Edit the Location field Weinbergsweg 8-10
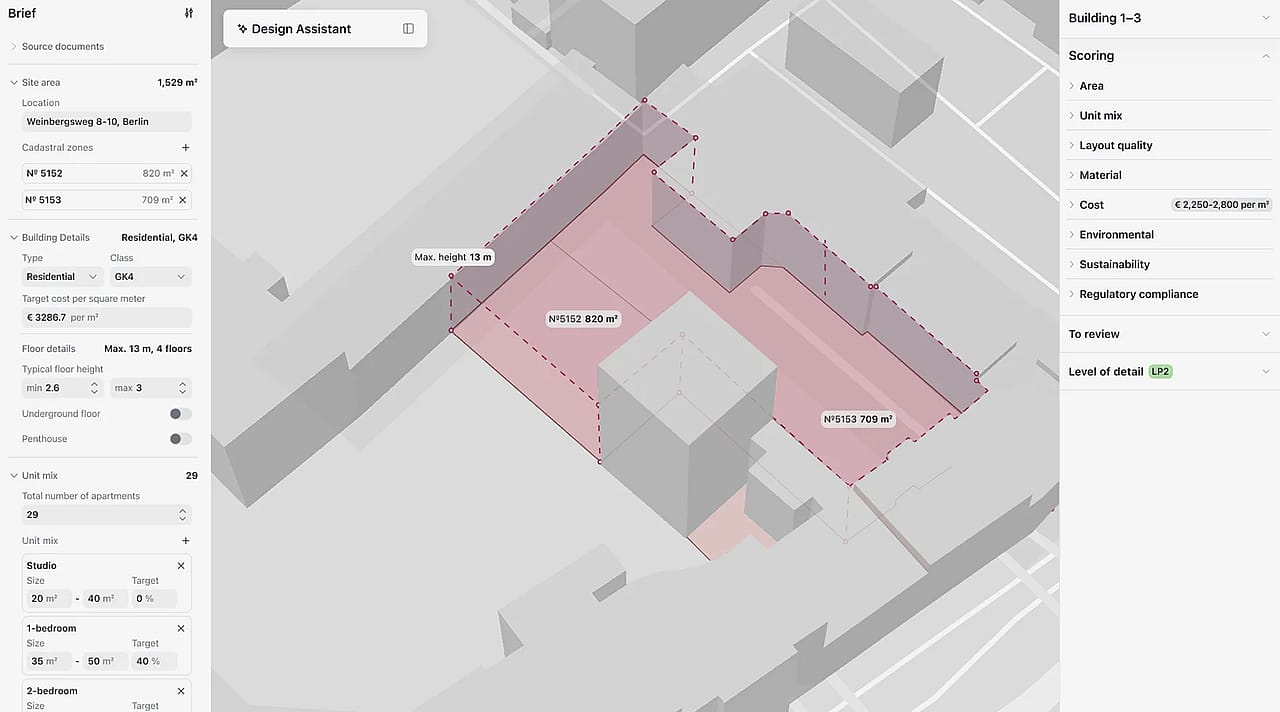 [x=107, y=122]
